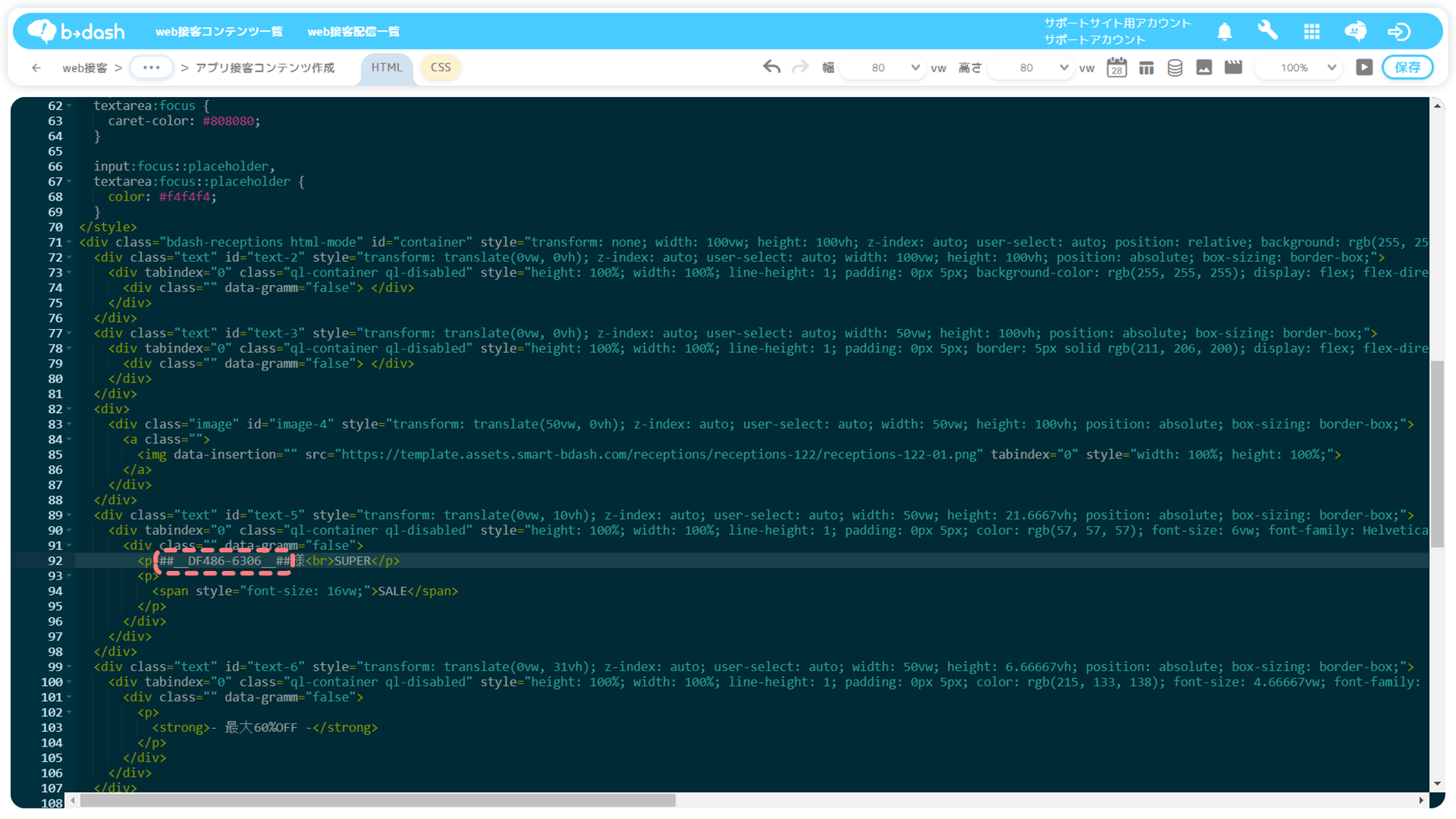1456x819 pixels.
Task: Click the closing </style> tag
Action: pyautogui.click(x=108, y=227)
